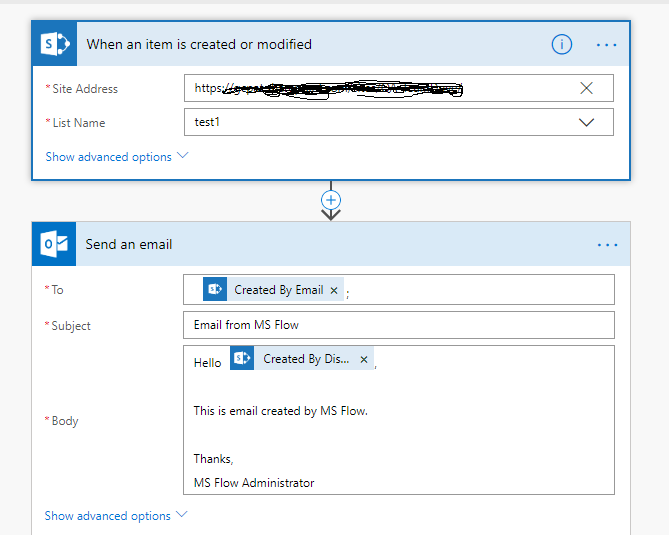Screen dimensions: 669x535
Task: Remove the Created By Display token from Body
Action: coord(364,359)
